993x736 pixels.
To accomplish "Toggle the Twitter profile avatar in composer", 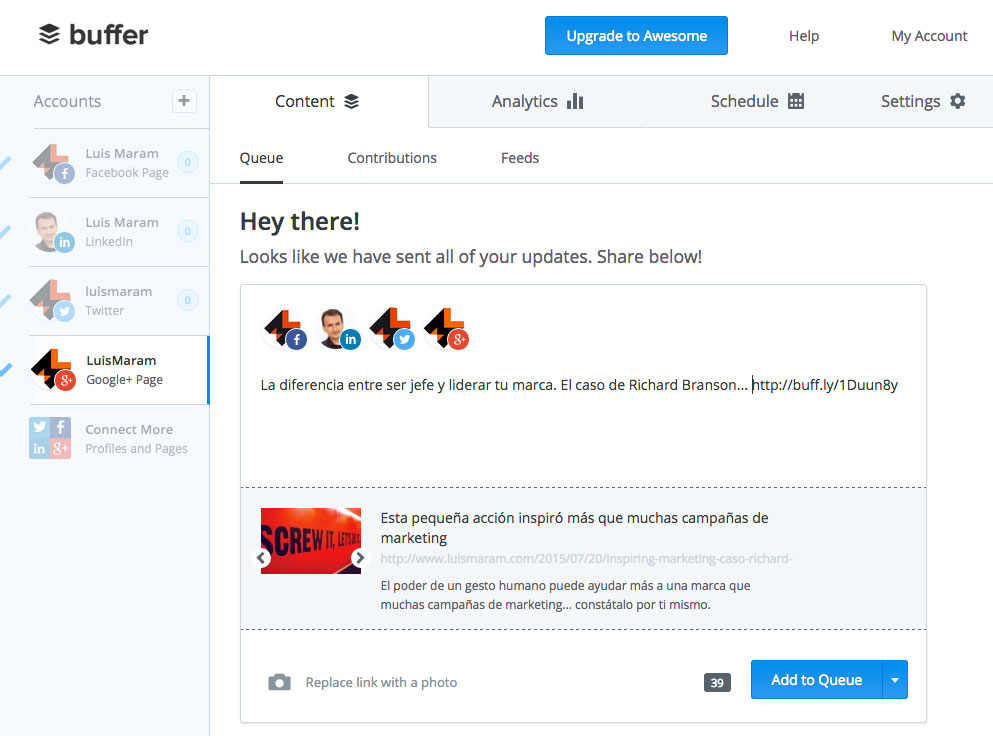I will point(391,328).
